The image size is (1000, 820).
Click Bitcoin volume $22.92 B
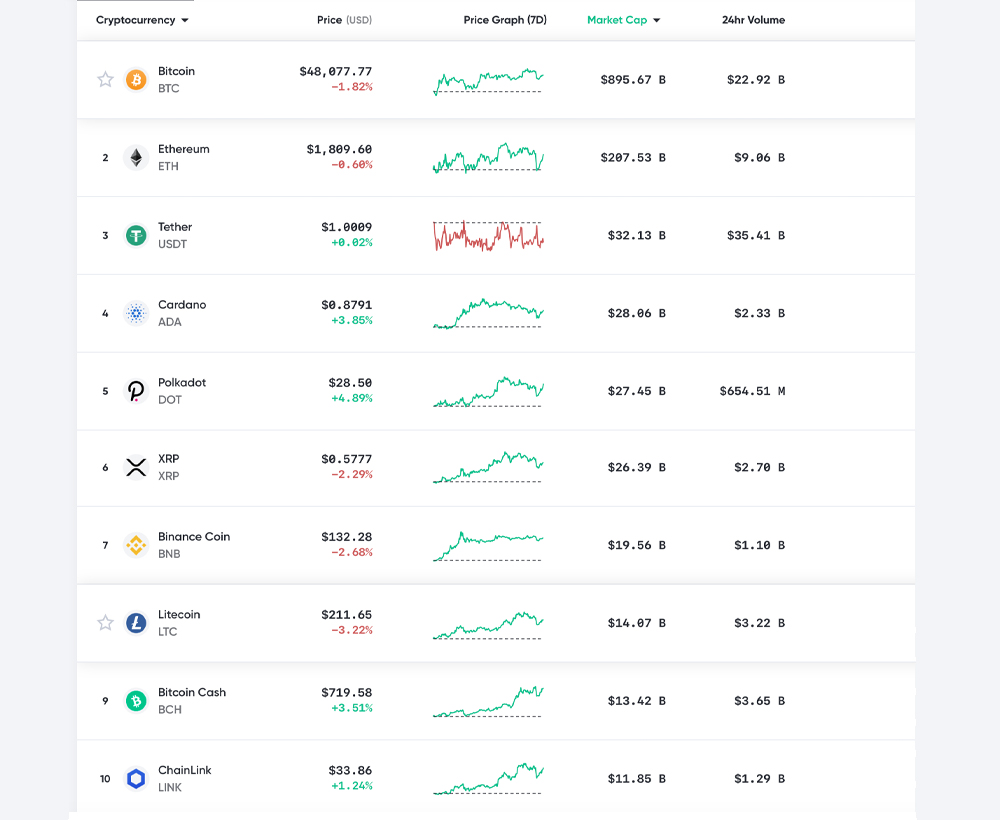click(x=756, y=80)
